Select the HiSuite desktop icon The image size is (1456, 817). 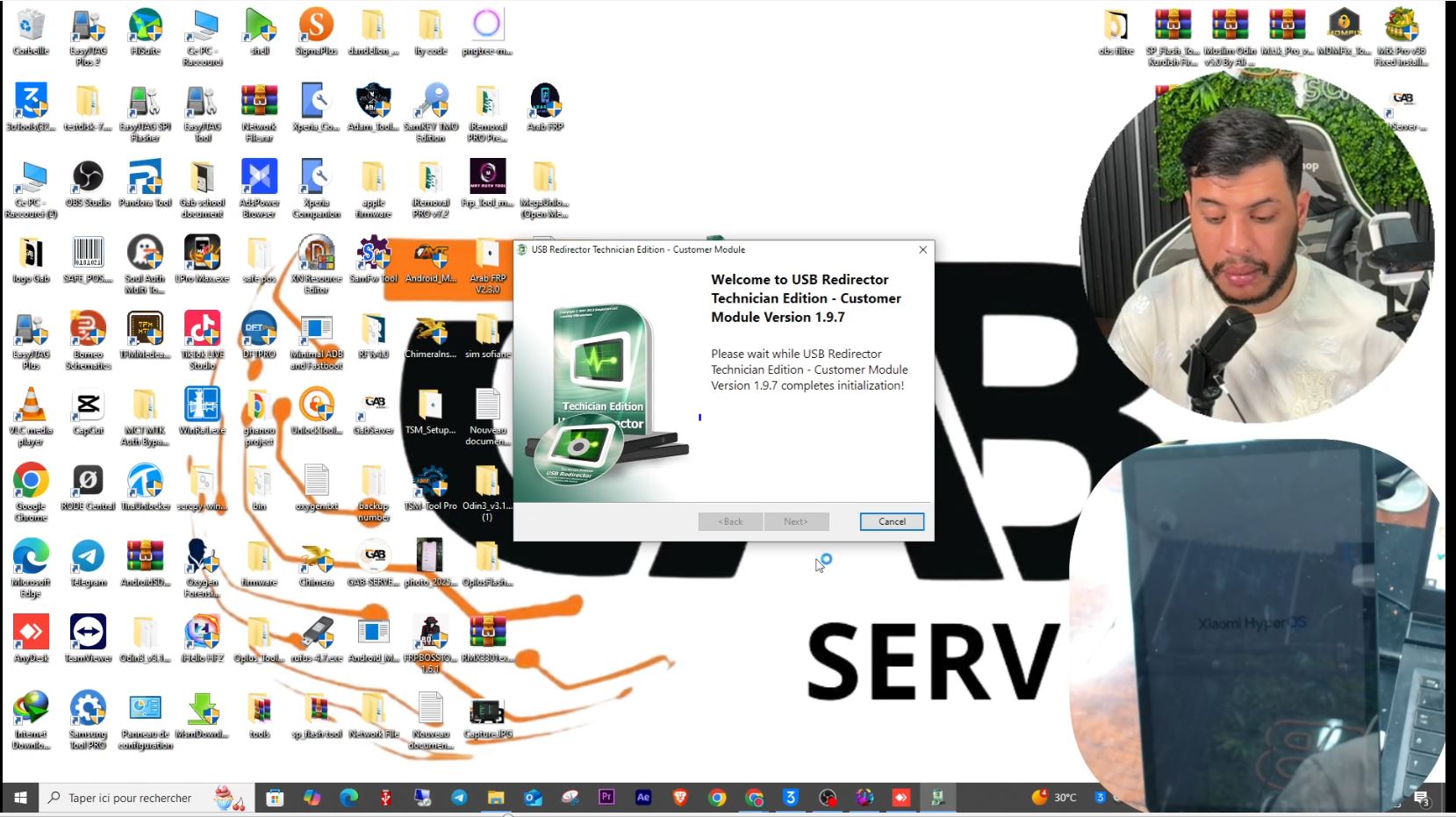[145, 32]
